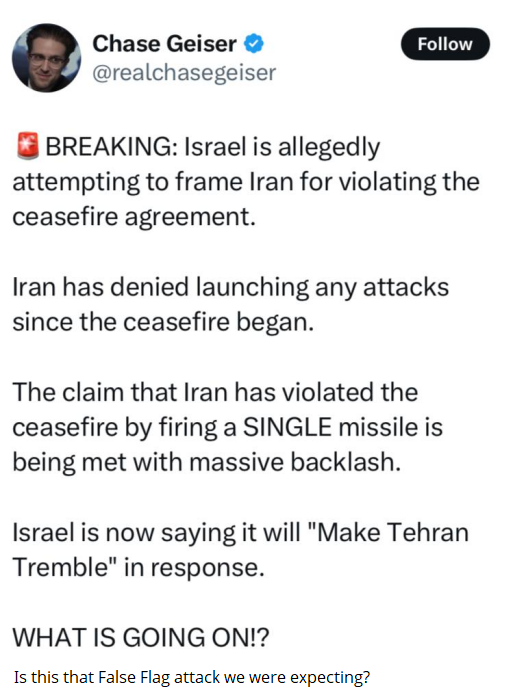Open the @realchasegeiser handle link
This screenshot has height=695, width=510.
tap(184, 73)
